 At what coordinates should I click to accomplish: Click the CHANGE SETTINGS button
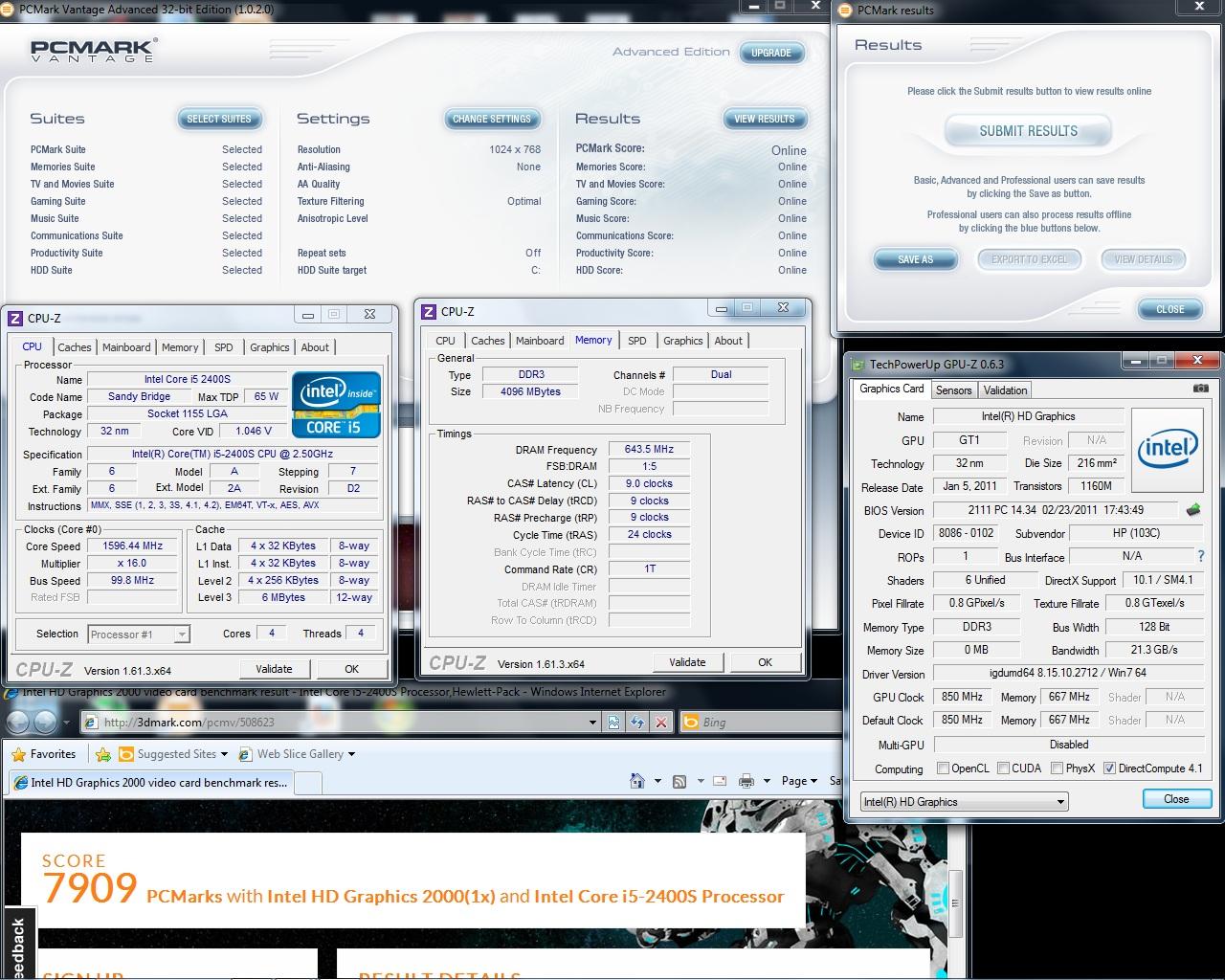pos(492,119)
